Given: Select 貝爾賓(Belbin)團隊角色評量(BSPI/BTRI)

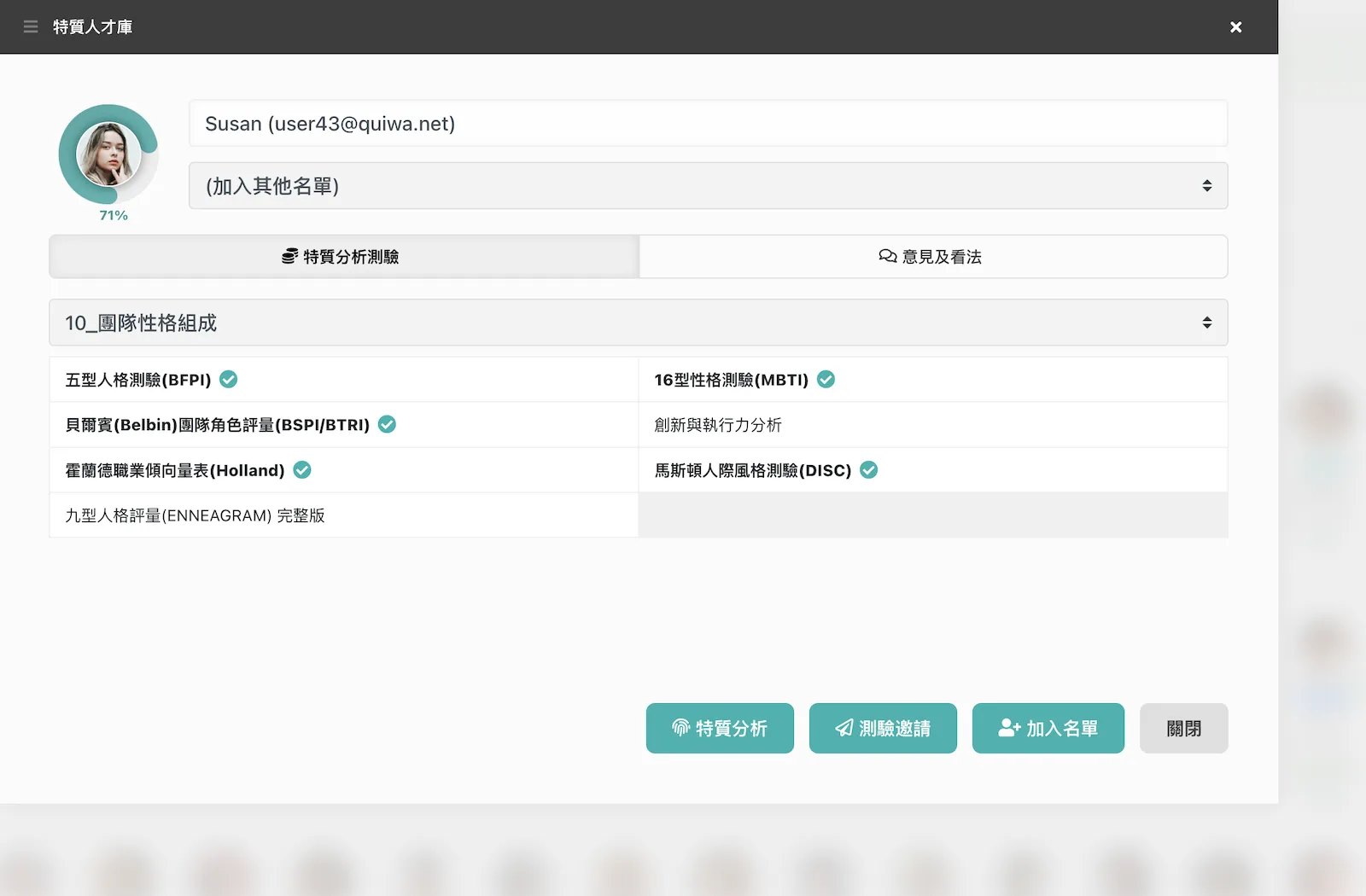Looking at the screenshot, I should [x=344, y=425].
